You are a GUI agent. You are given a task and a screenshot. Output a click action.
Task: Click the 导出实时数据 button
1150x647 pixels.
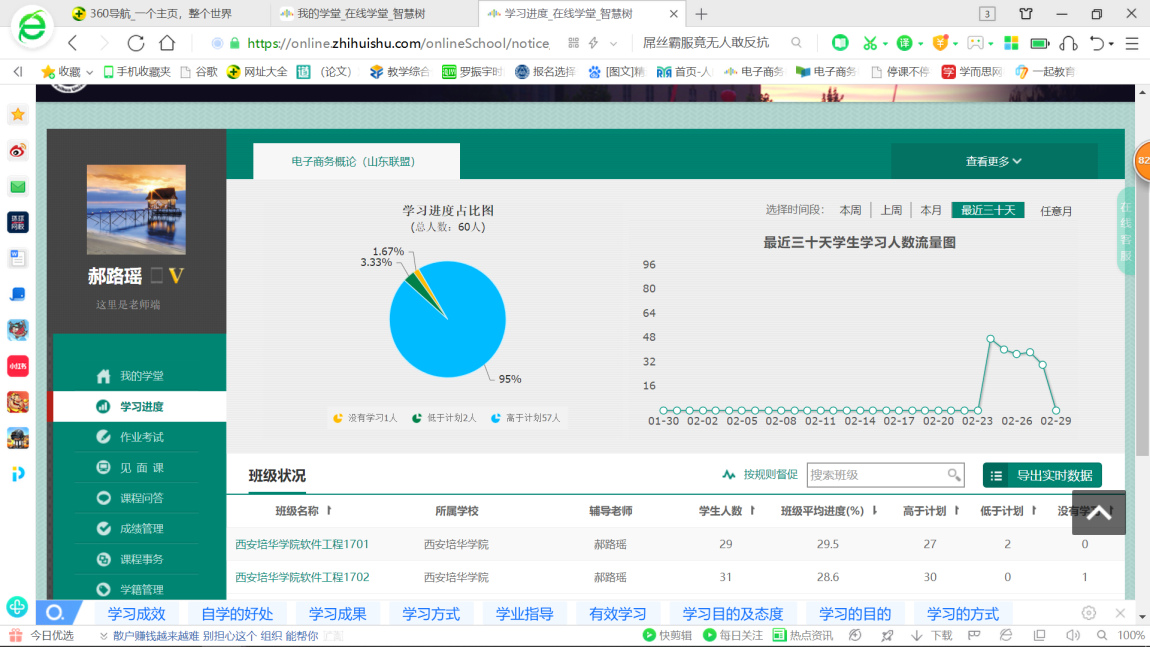[x=1042, y=476]
